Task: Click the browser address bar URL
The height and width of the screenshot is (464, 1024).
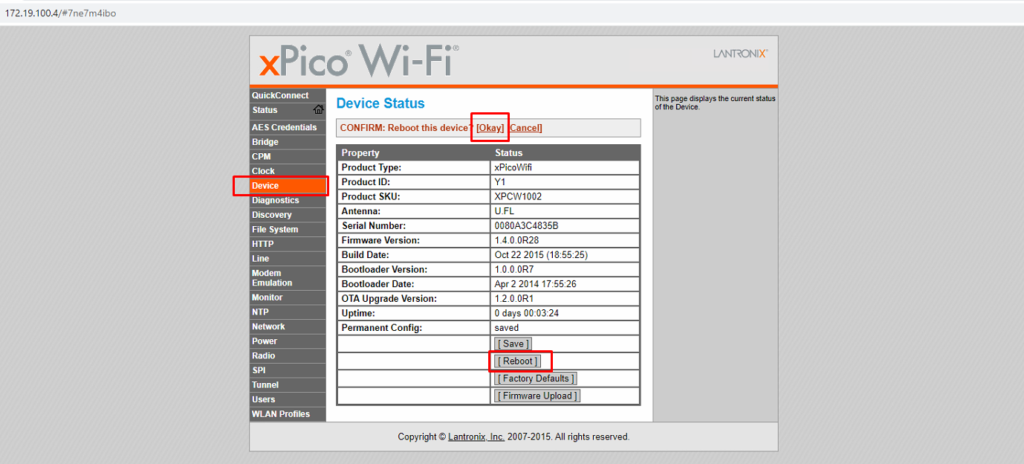Action: tap(60, 13)
